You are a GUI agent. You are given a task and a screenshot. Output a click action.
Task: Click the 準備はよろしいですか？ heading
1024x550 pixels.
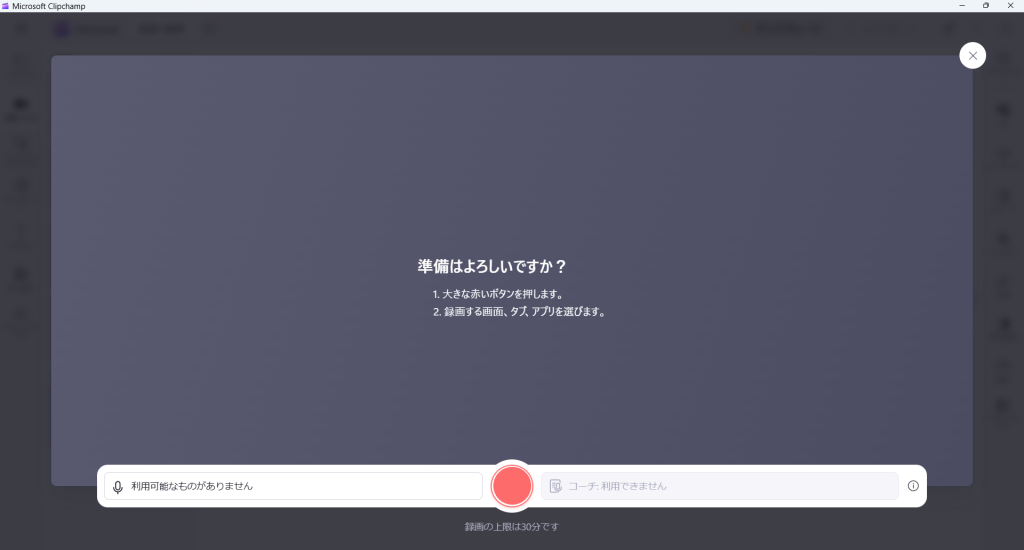click(492, 267)
